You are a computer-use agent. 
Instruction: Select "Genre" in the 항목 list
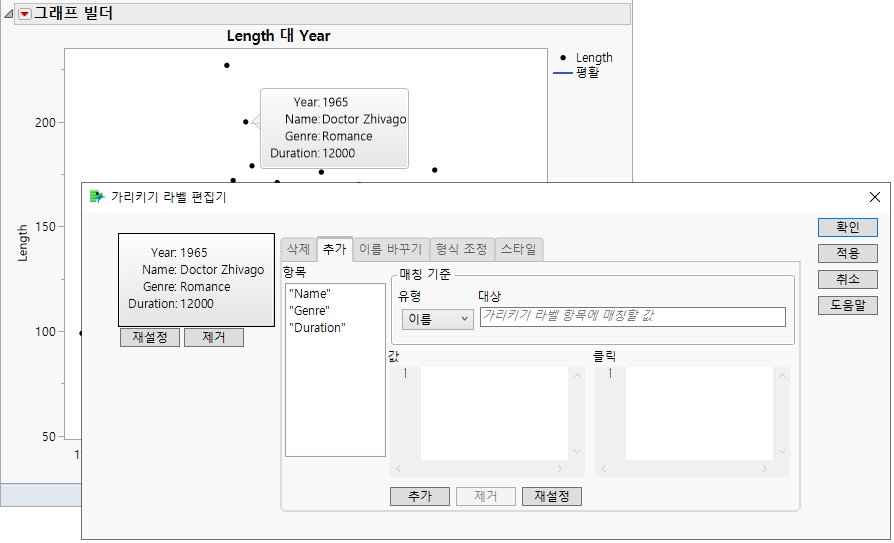[309, 311]
